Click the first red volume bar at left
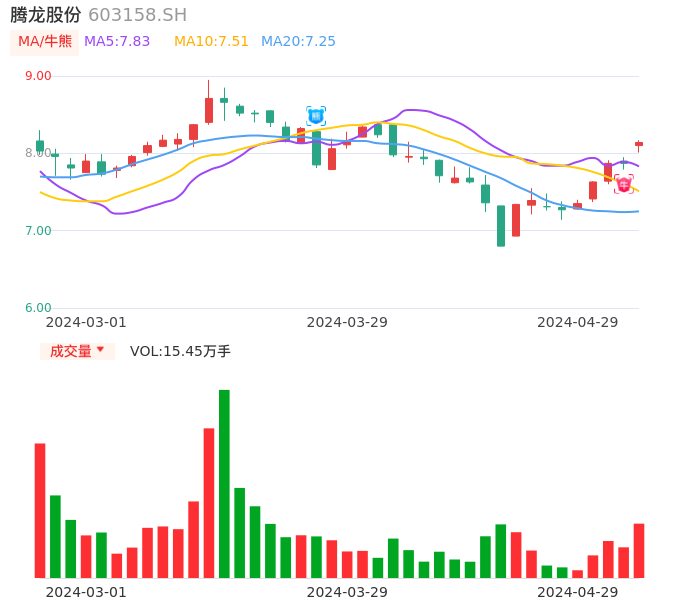Viewport: 686px width, 606px height. pyautogui.click(x=40, y=510)
